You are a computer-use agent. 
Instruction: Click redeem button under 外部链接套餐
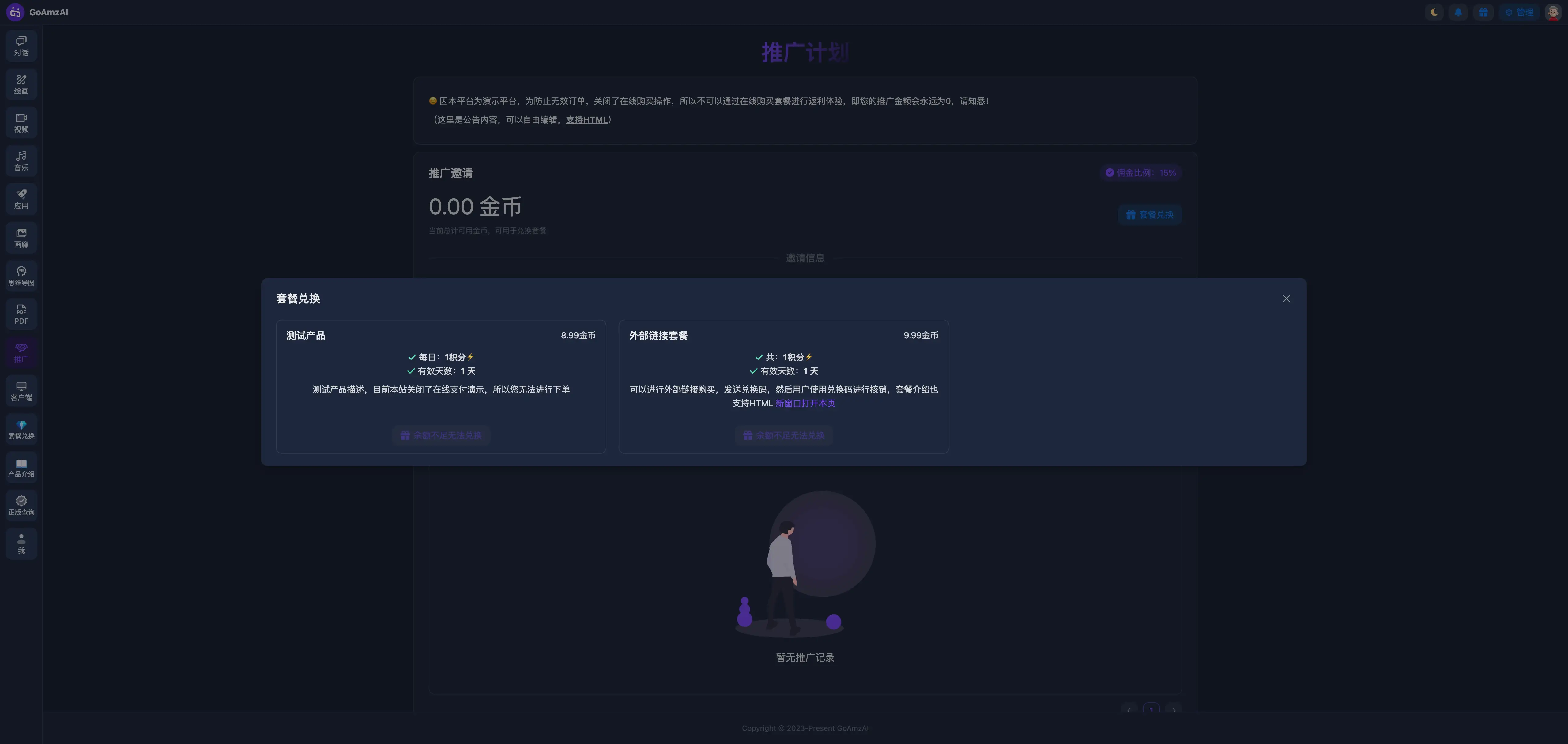tap(784, 436)
